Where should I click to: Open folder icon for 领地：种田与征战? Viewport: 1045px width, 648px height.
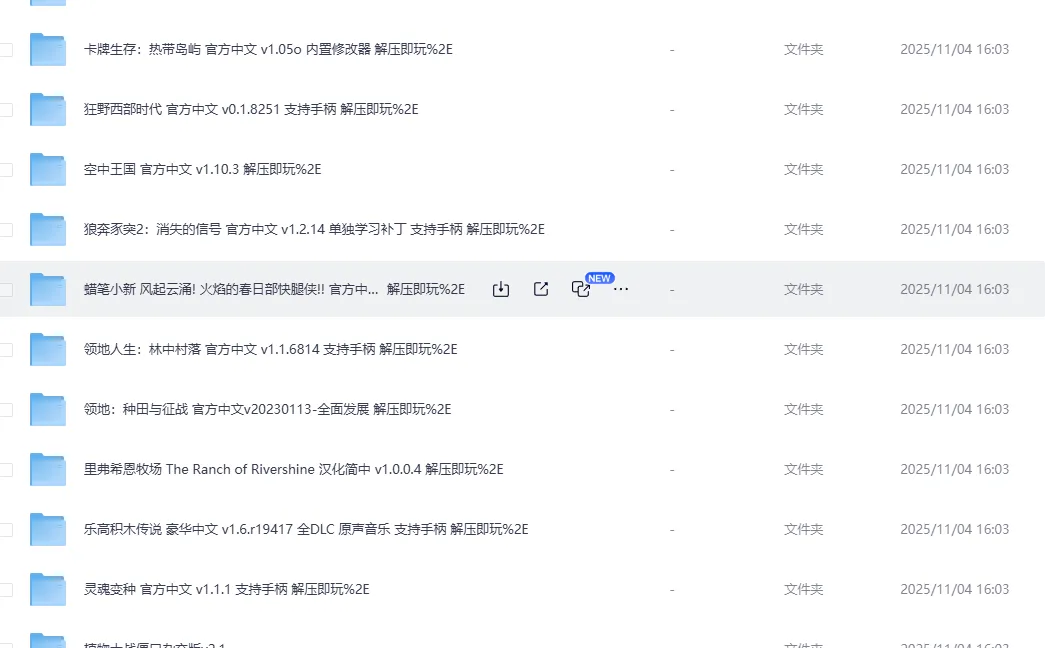pos(48,409)
